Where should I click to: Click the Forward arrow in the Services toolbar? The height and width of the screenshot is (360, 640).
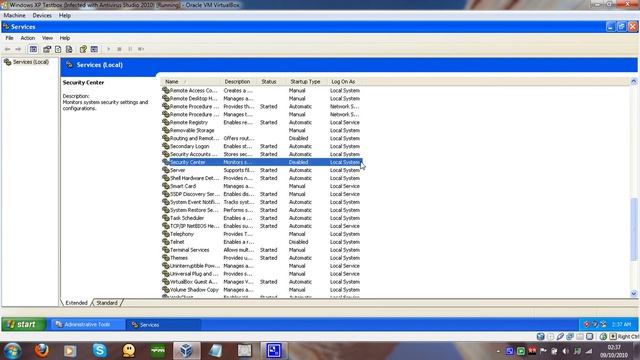tap(18, 49)
